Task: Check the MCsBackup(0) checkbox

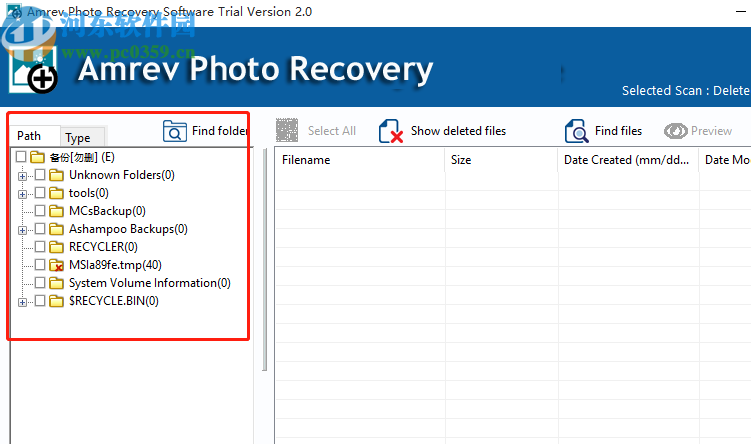Action: click(x=40, y=210)
